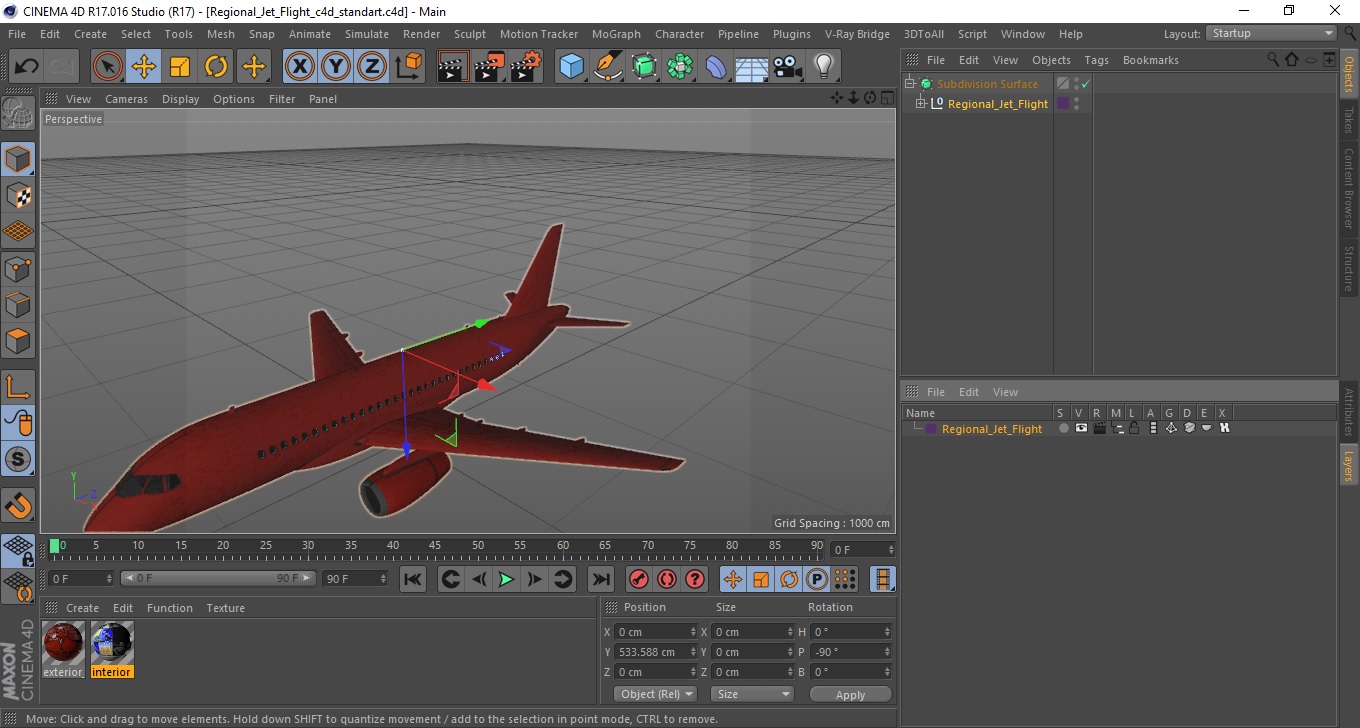Toggle layer view visibility for Regional_Jet_Flight
Image resolution: width=1360 pixels, height=728 pixels.
[1081, 428]
